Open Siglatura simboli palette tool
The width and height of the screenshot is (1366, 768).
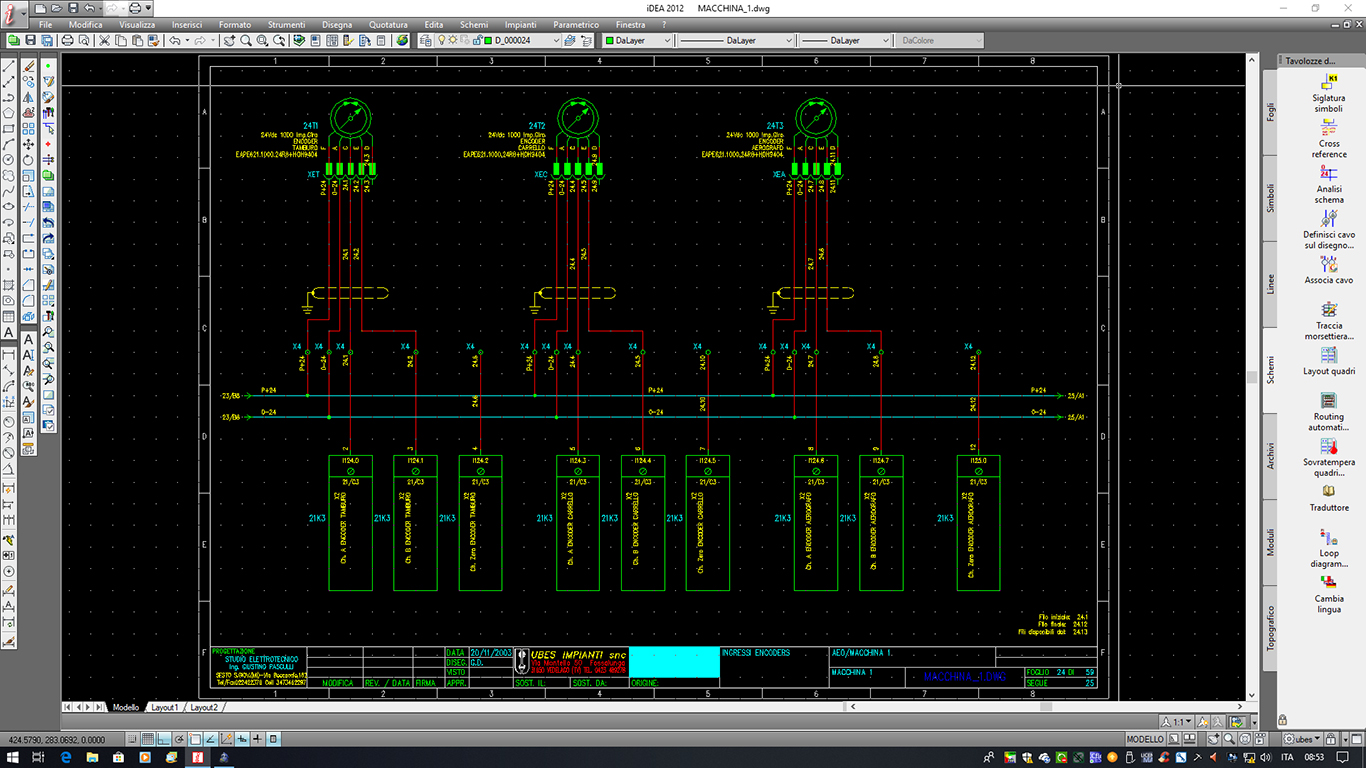1329,93
